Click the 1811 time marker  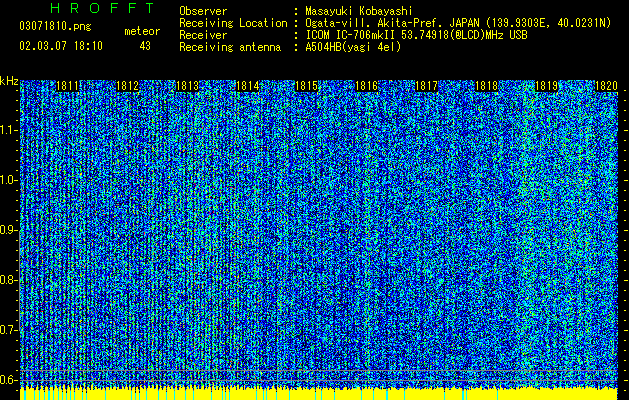tap(67, 86)
